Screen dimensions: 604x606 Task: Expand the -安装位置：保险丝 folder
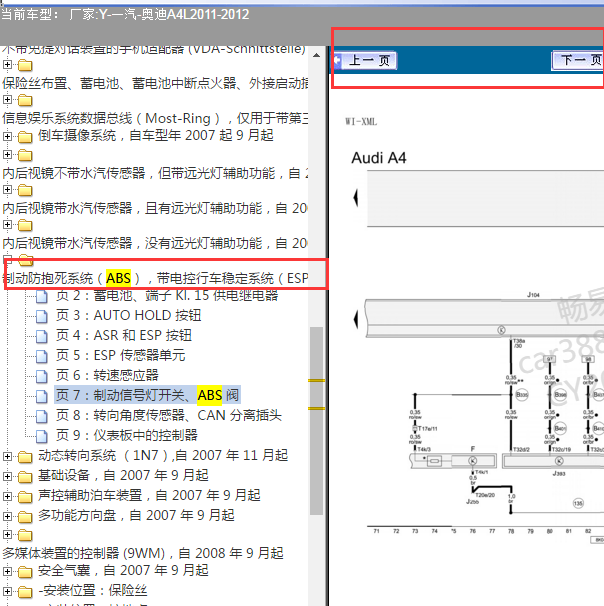click(x=7, y=591)
